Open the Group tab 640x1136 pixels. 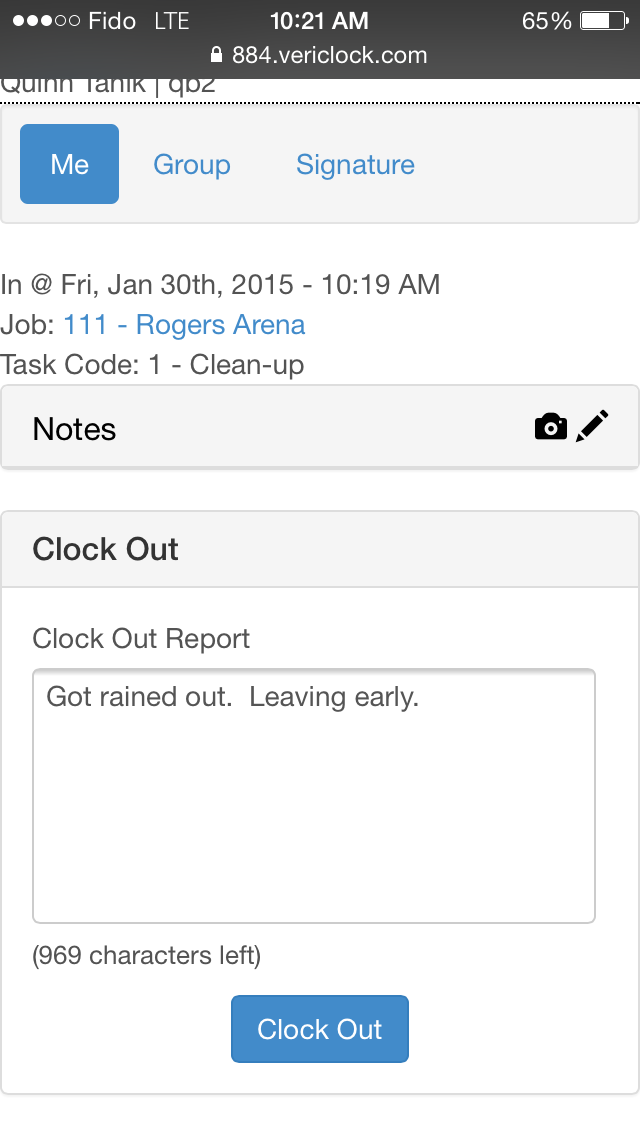[192, 164]
